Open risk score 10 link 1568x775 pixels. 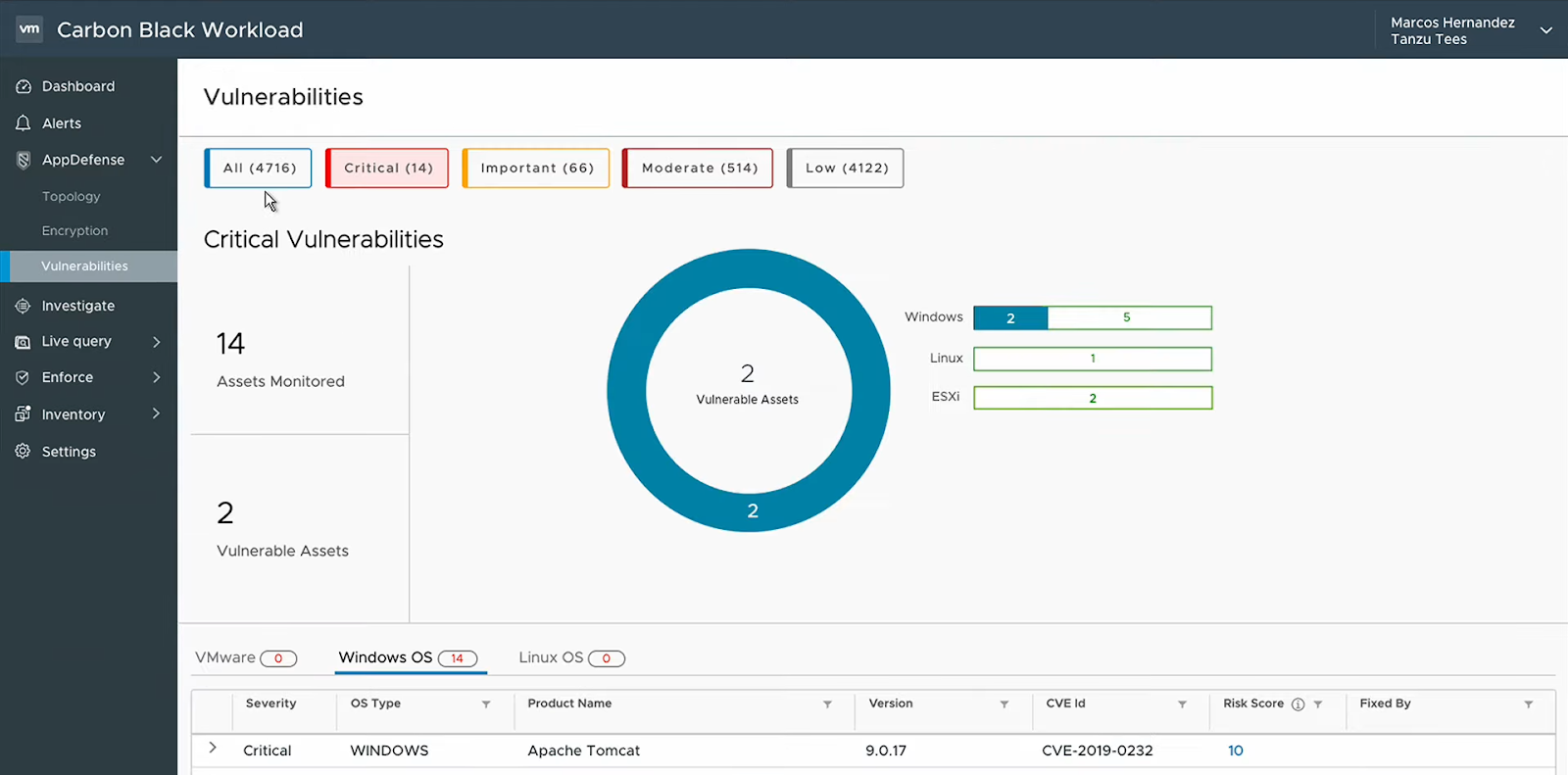1236,751
